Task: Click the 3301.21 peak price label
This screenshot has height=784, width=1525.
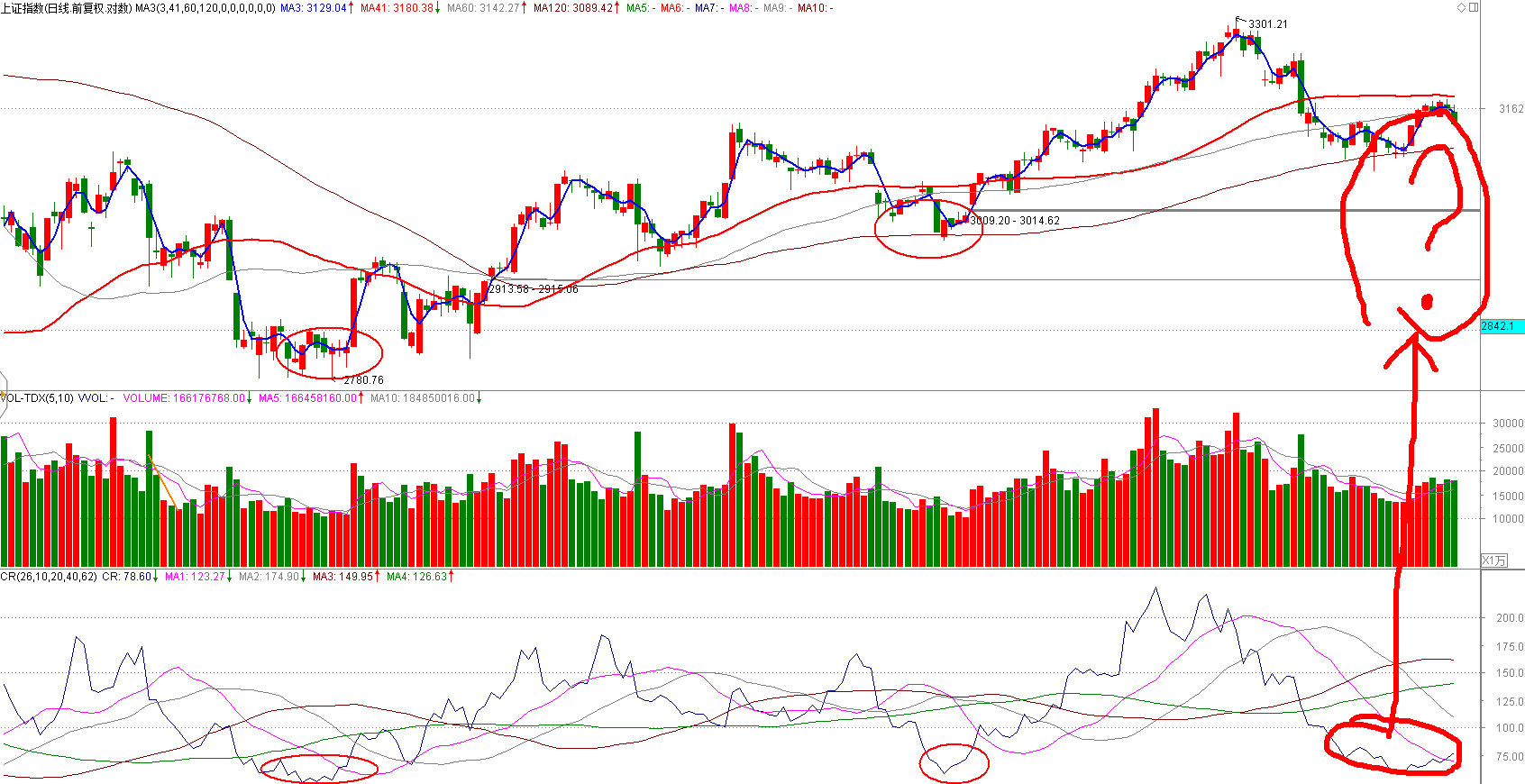Action: click(1268, 24)
